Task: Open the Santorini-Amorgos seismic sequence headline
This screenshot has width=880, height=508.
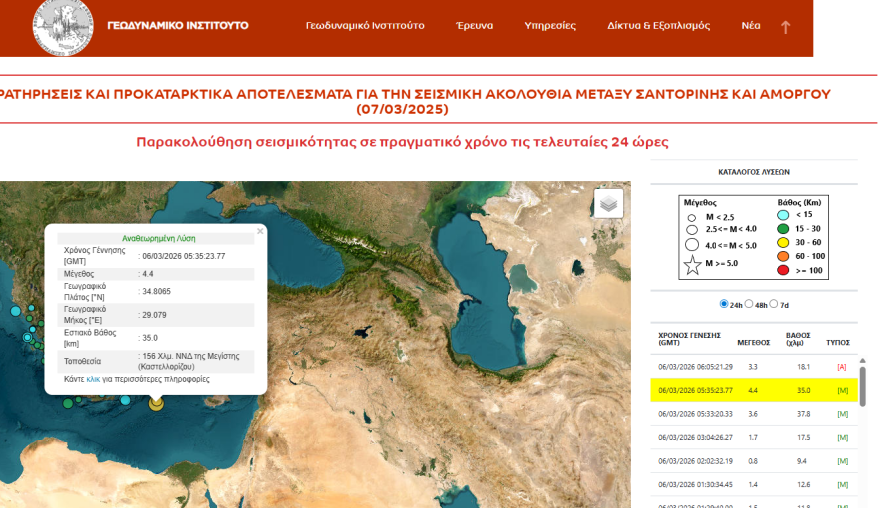Action: [x=414, y=101]
